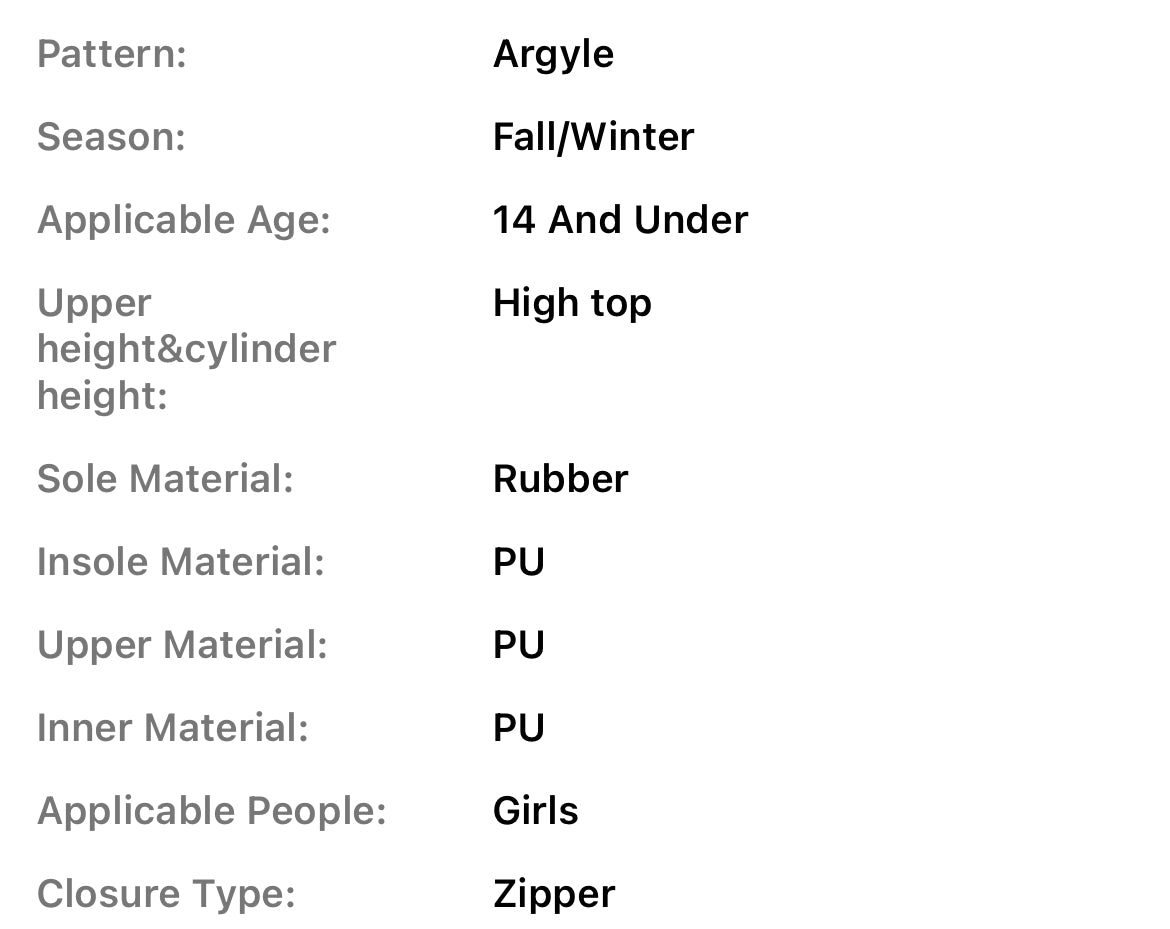Click the Closure Type label
The height and width of the screenshot is (929, 1170).
(x=166, y=894)
